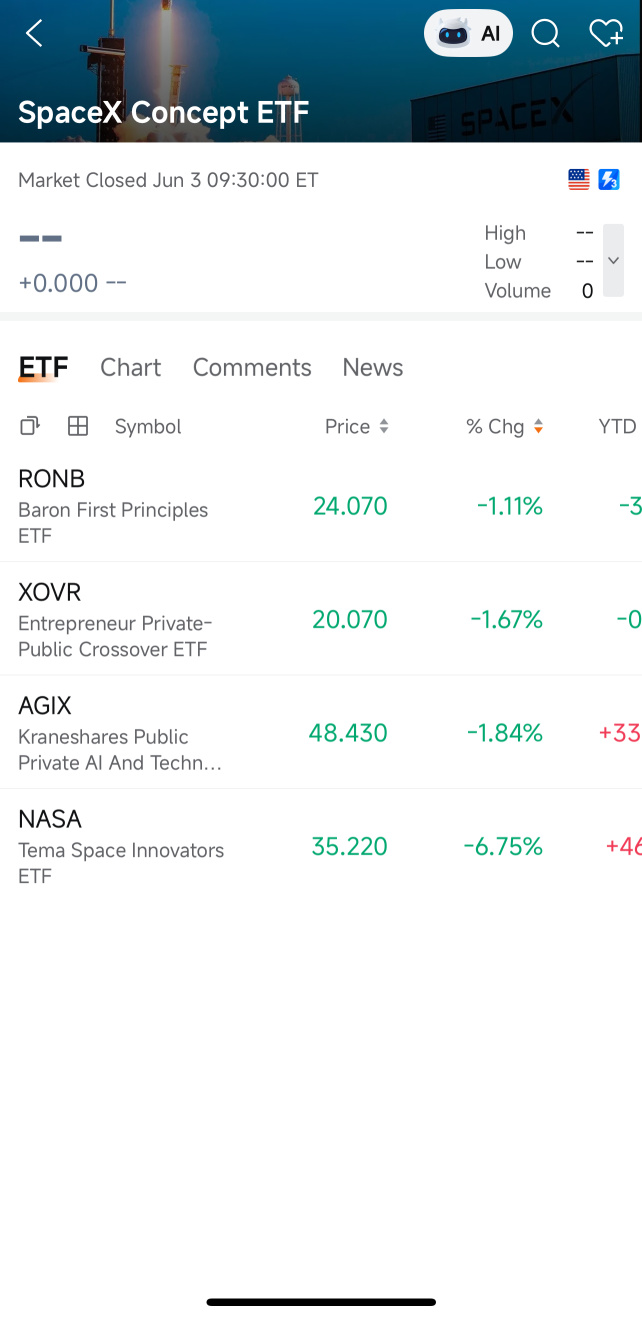642x1318 pixels.
Task: Select the ETF tab
Action: click(x=43, y=368)
